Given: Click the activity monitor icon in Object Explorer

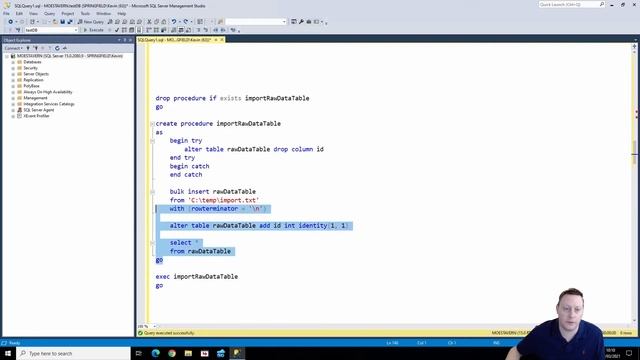Looking at the screenshot, I should tap(64, 48).
